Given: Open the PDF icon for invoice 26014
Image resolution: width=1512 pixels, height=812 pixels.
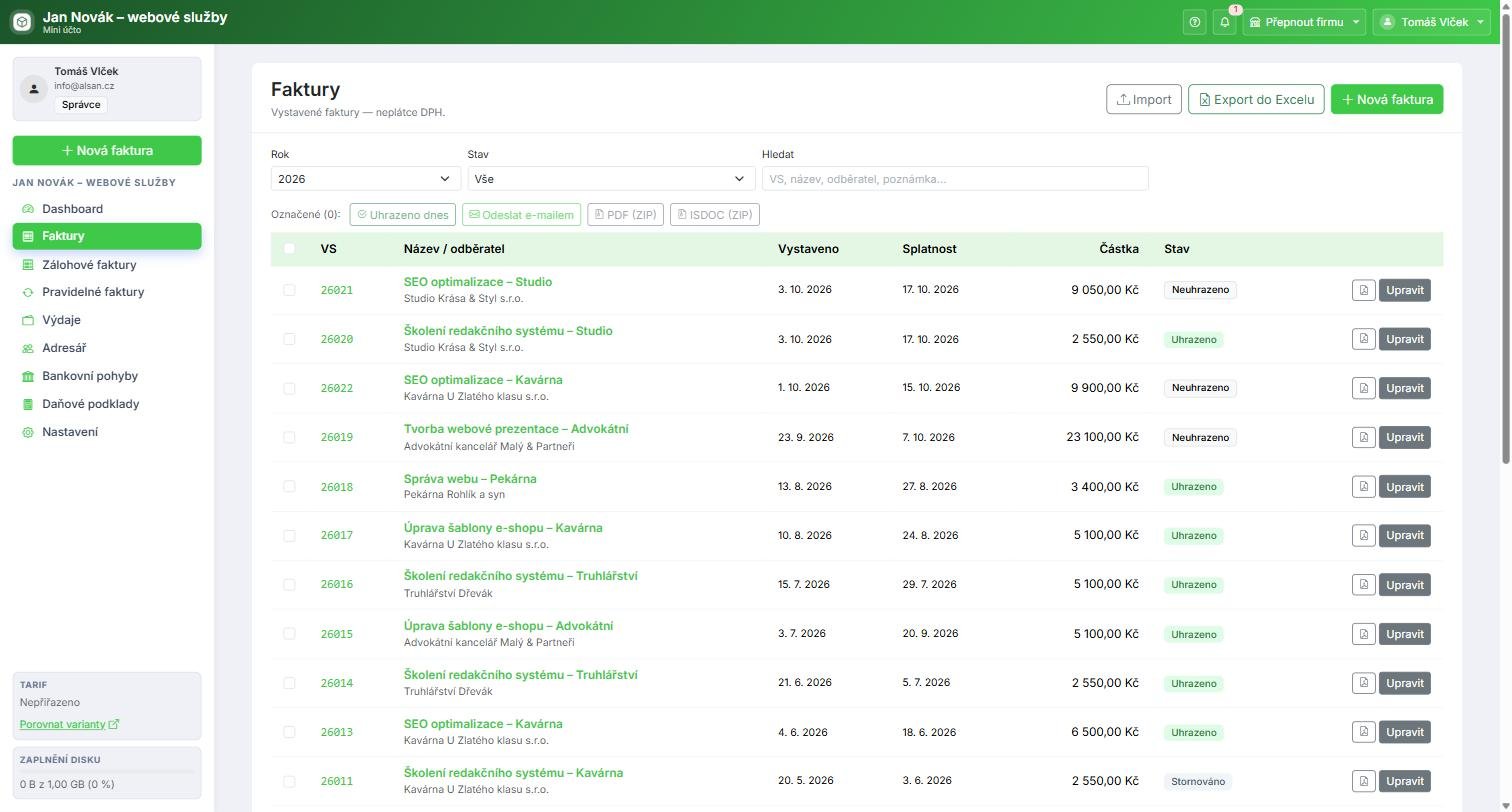Looking at the screenshot, I should tap(1363, 683).
